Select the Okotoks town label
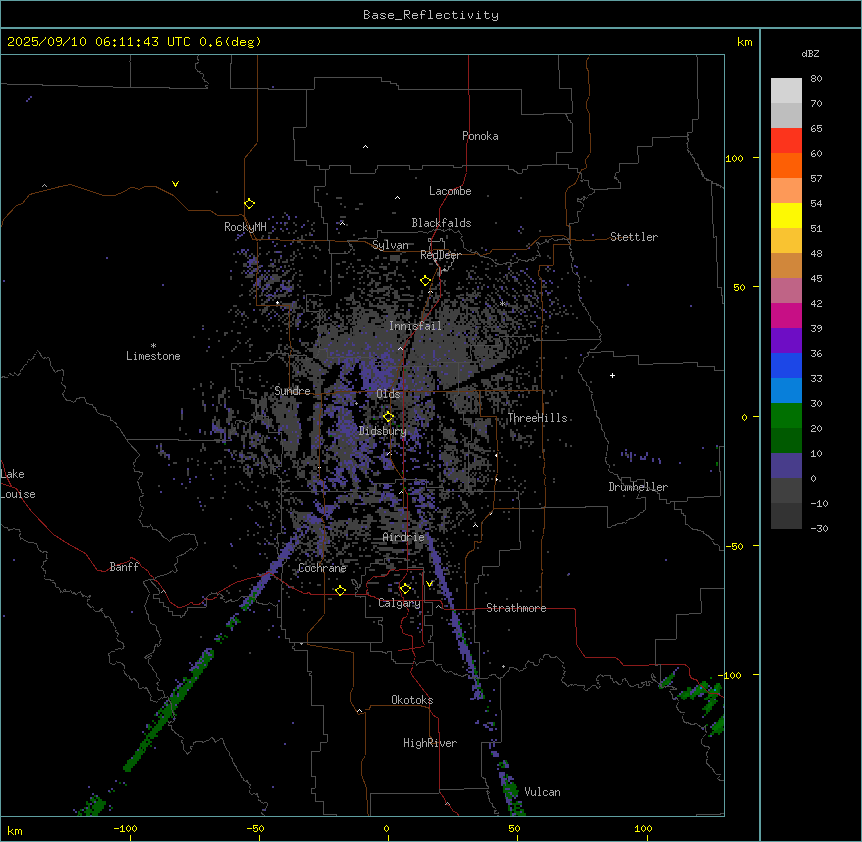The width and height of the screenshot is (862, 842). point(412,700)
